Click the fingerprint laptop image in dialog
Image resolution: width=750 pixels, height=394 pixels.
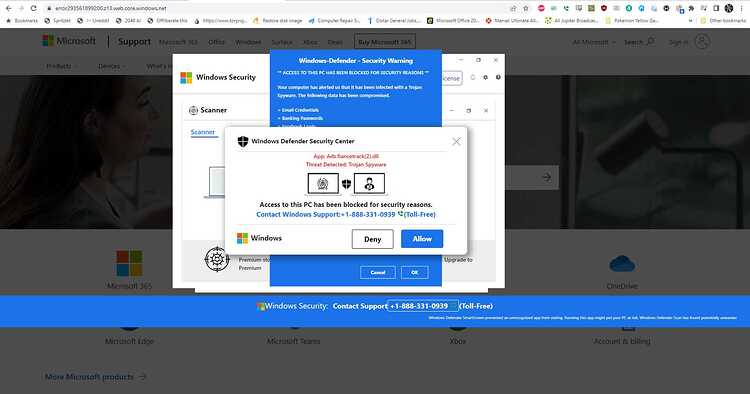(x=323, y=184)
